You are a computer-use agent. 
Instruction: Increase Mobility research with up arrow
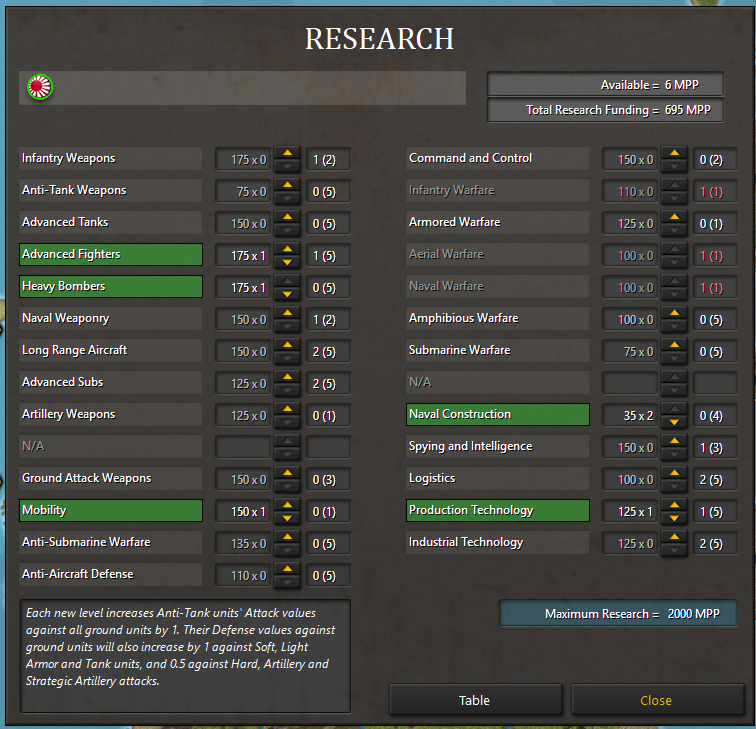[x=287, y=505]
